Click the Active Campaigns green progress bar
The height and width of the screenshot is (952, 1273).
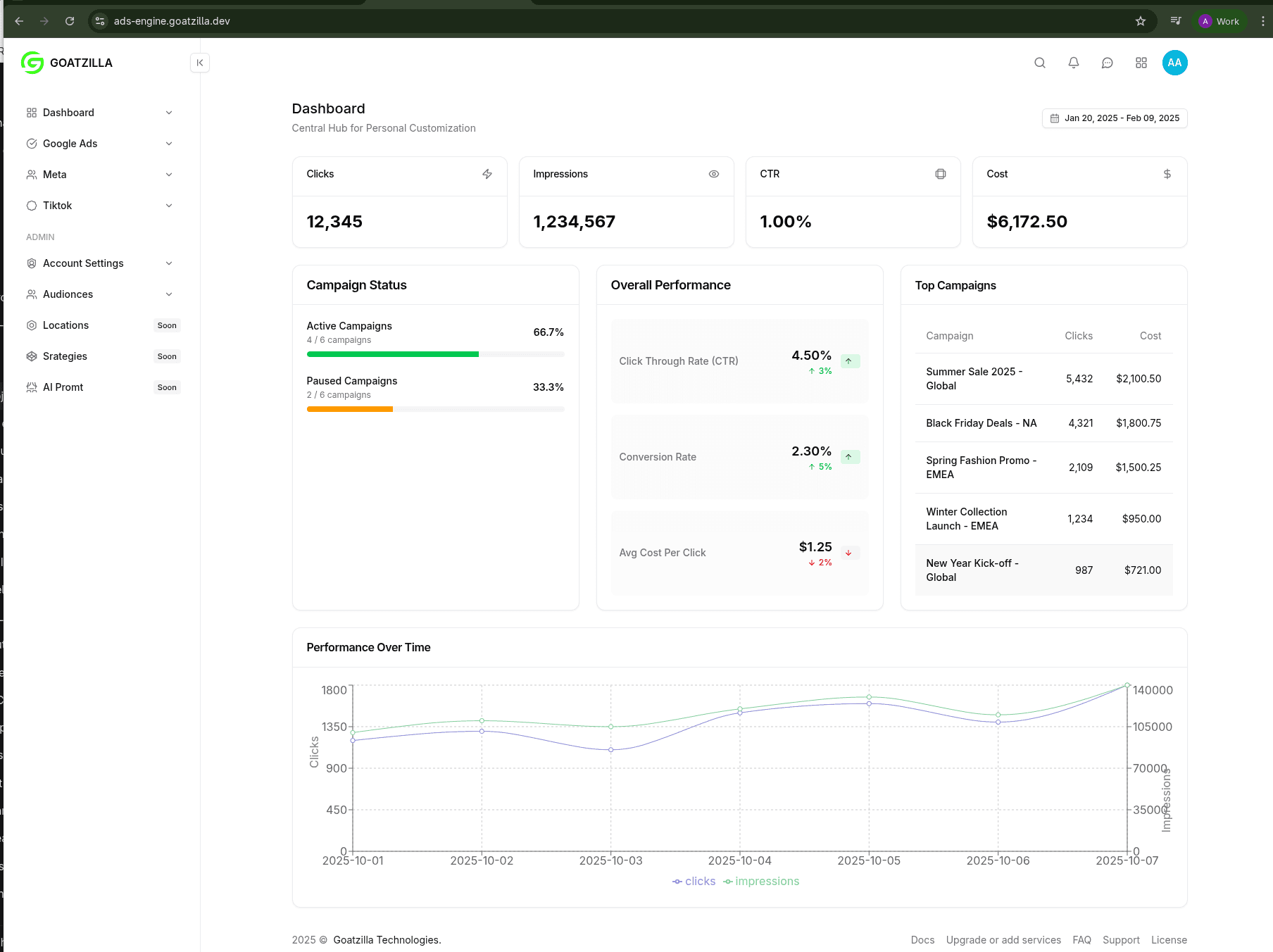(x=392, y=354)
